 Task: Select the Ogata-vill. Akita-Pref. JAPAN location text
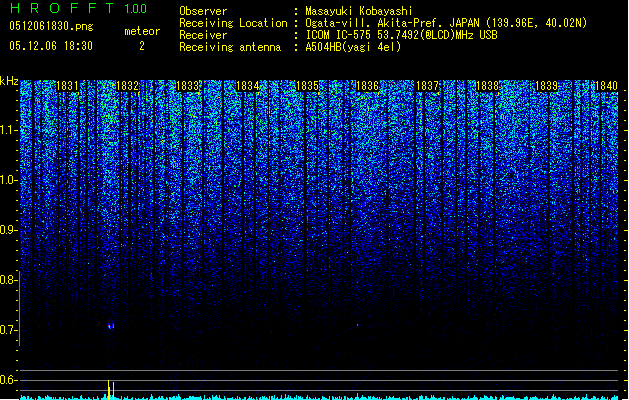[446, 23]
